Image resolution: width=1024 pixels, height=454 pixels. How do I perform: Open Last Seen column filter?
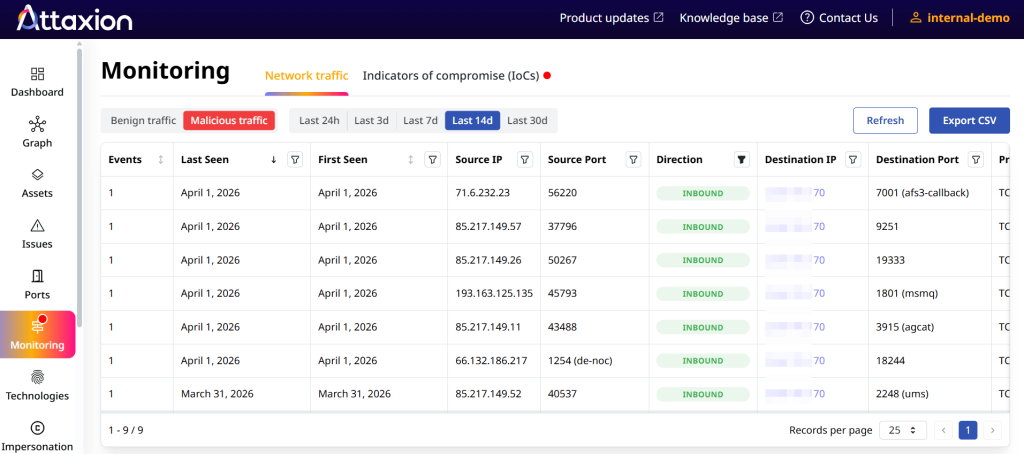click(x=295, y=159)
